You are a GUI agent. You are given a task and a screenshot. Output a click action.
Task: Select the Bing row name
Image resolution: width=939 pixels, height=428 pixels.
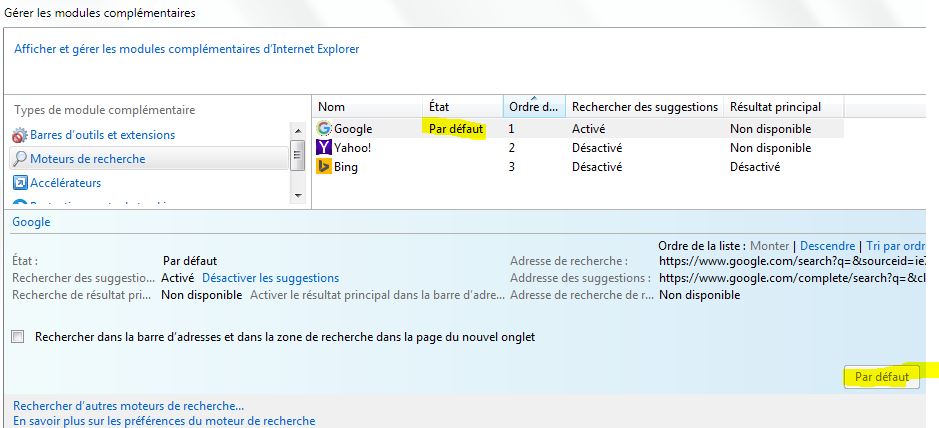(346, 167)
